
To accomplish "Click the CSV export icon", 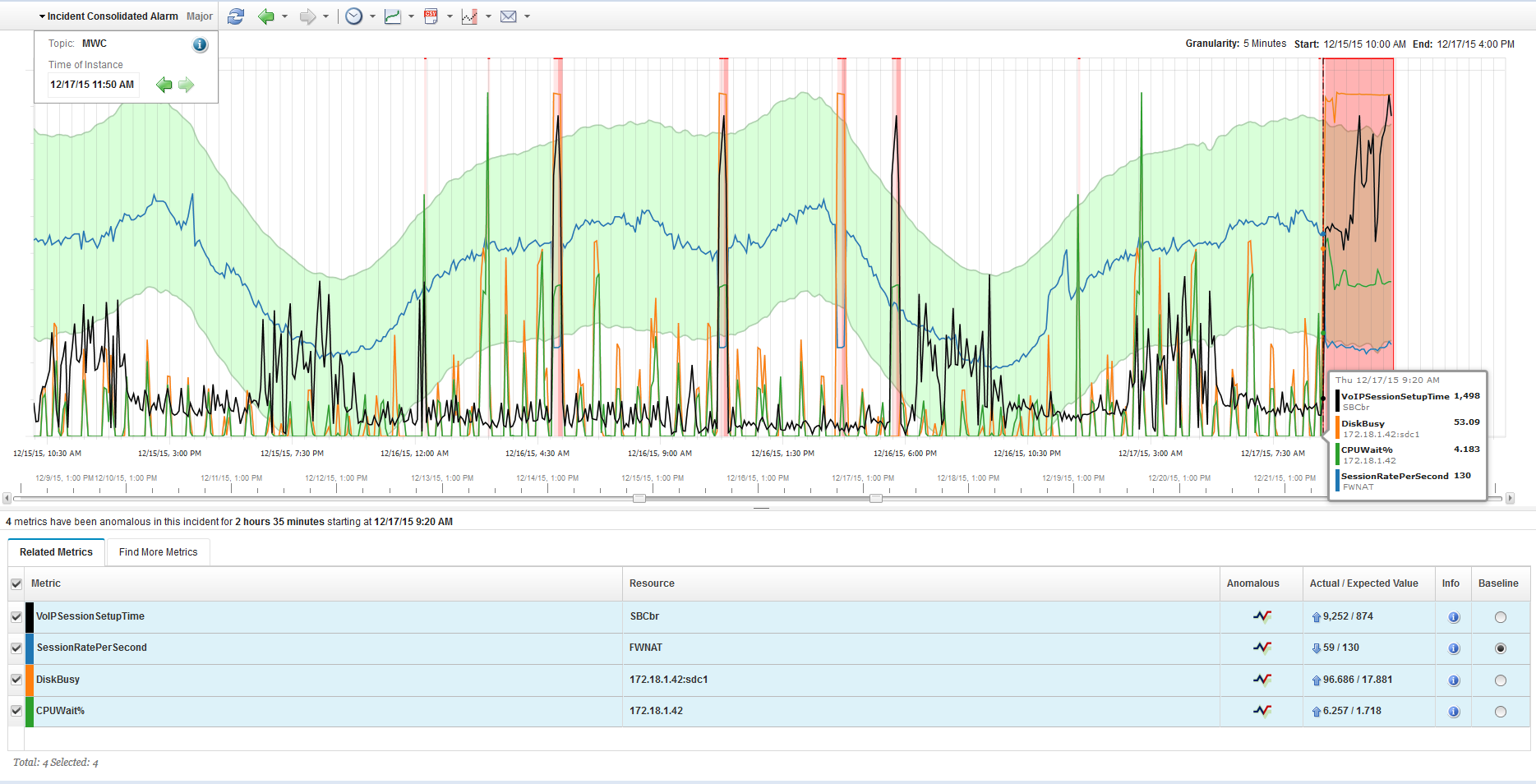I will click(x=431, y=16).
